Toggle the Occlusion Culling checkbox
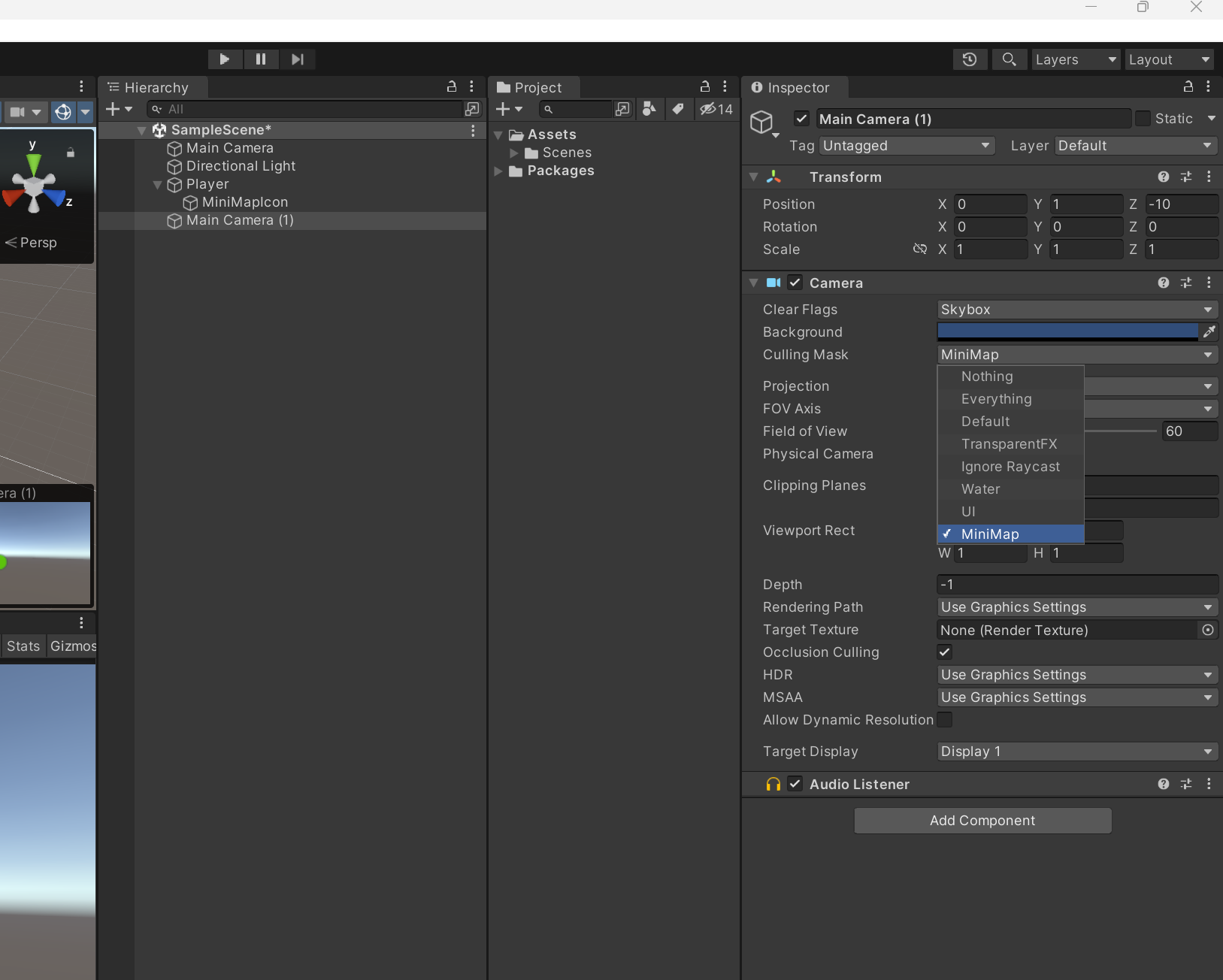The image size is (1223, 980). [x=945, y=652]
